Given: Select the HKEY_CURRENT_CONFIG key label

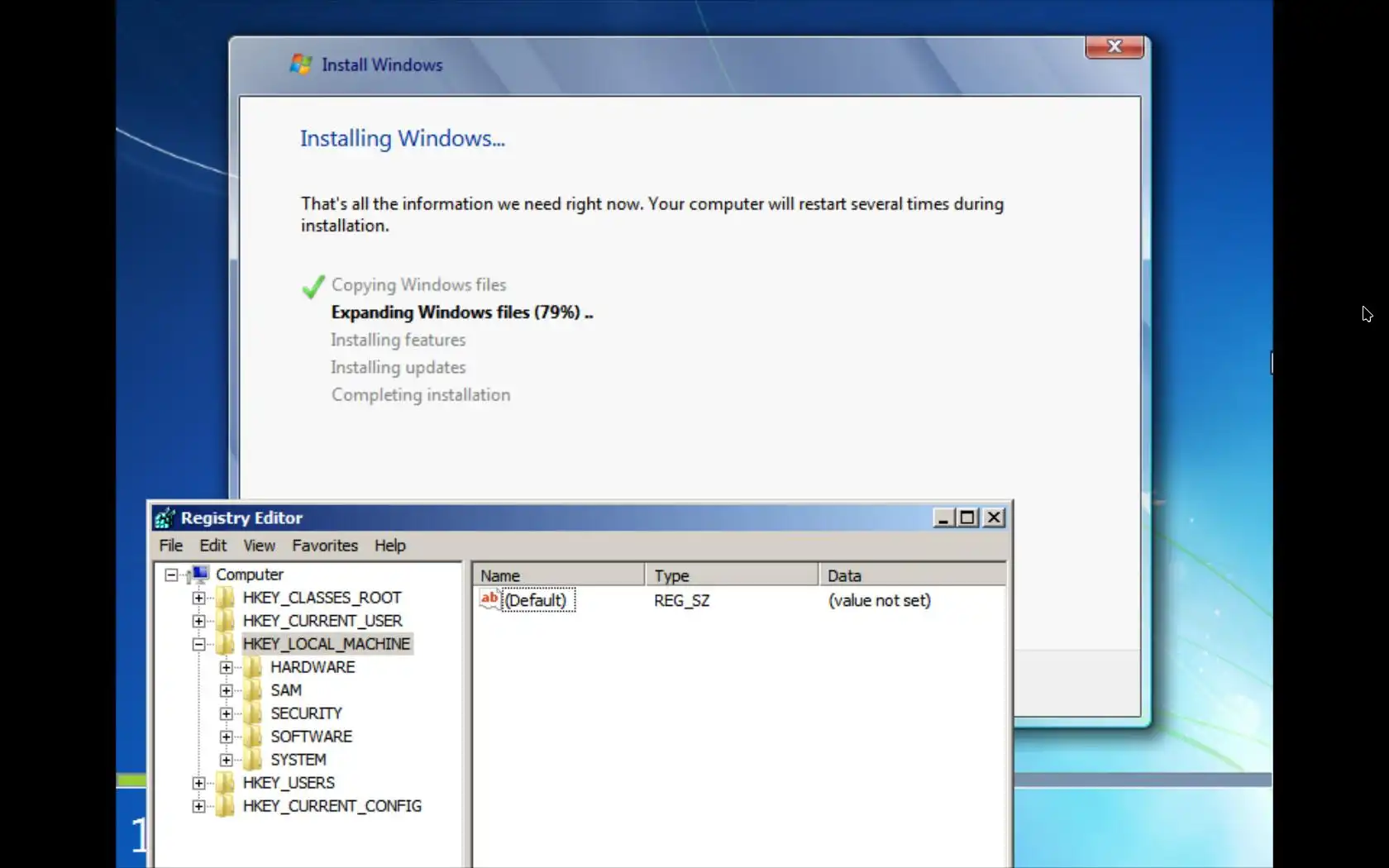Looking at the screenshot, I should tap(332, 806).
